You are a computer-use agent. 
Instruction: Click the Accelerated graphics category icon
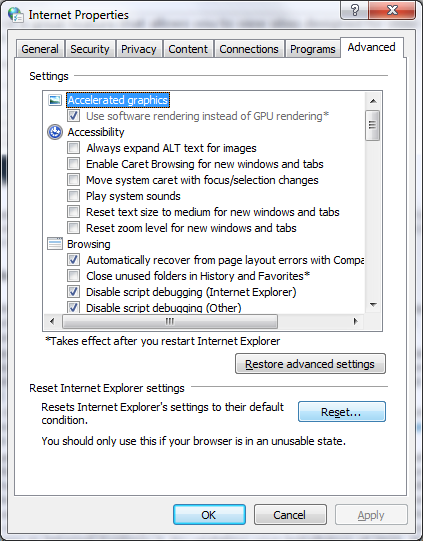pos(55,100)
